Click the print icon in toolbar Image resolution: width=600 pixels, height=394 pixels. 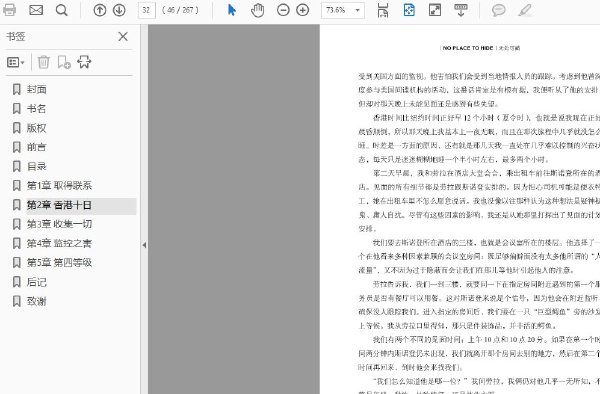pyautogui.click(x=9, y=10)
